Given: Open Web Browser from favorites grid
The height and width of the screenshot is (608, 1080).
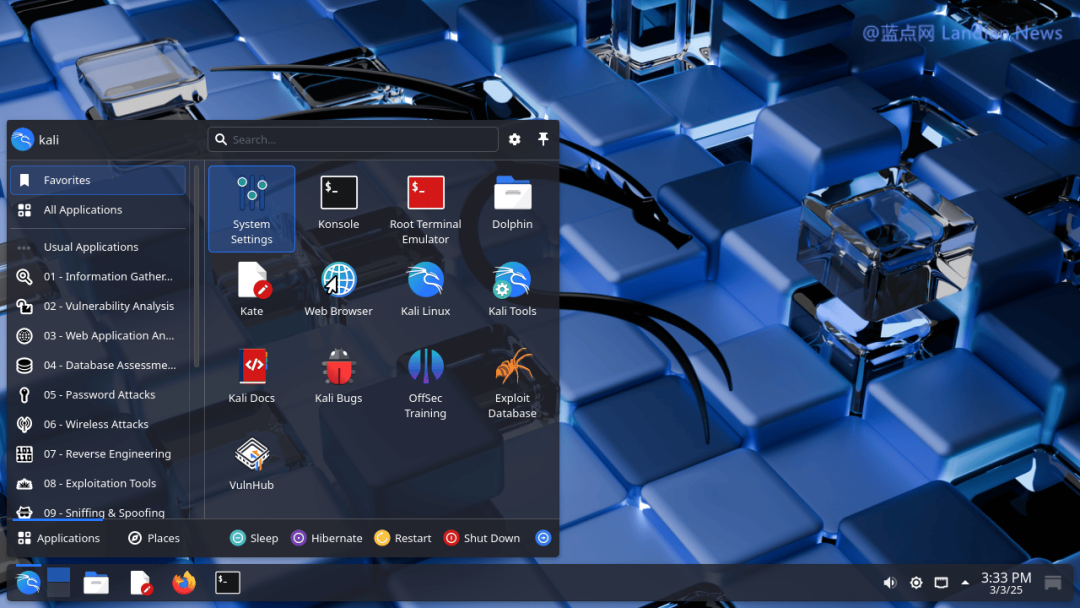Looking at the screenshot, I should (338, 289).
